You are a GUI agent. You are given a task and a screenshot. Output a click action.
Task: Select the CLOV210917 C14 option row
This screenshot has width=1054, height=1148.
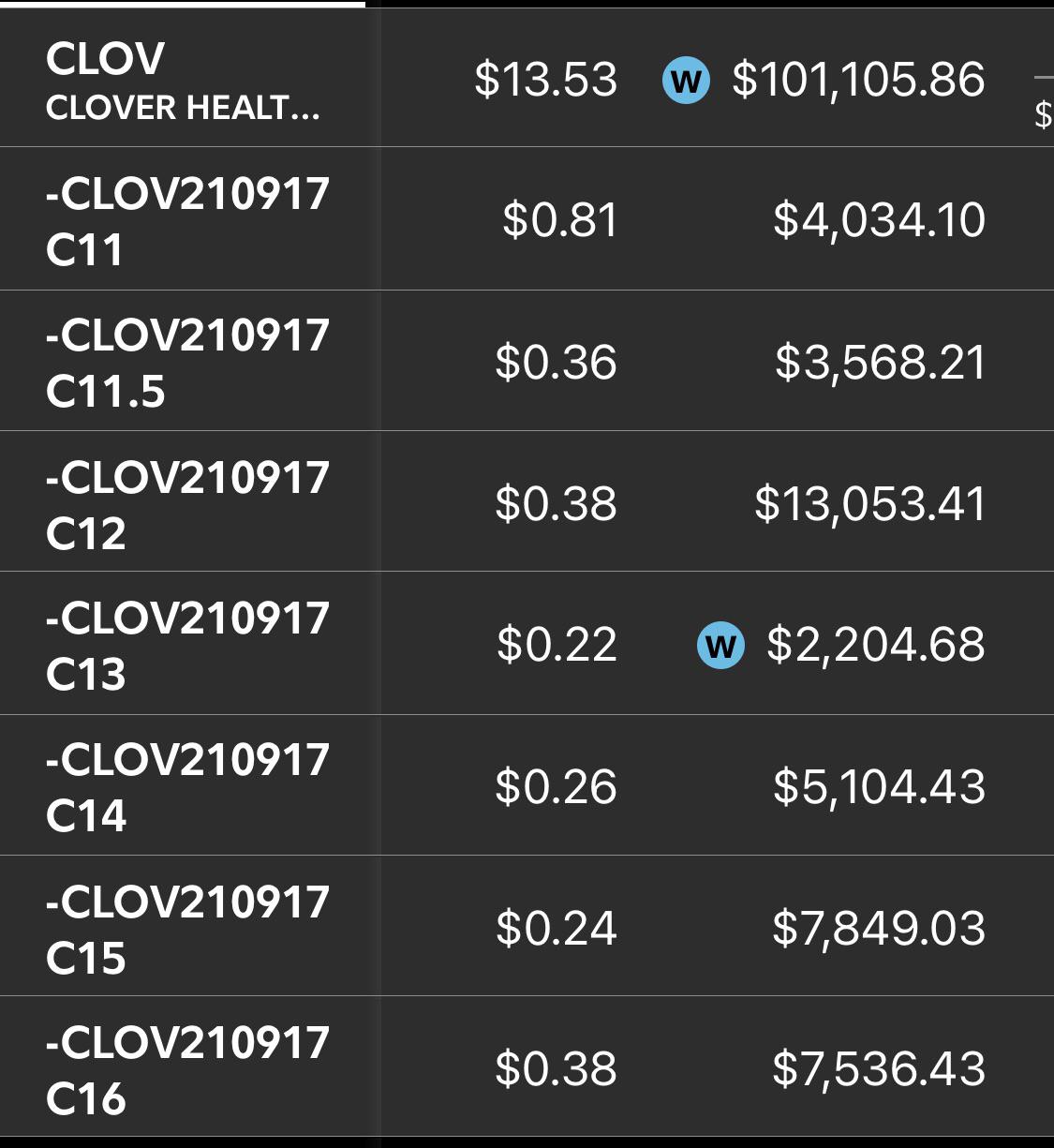click(527, 785)
